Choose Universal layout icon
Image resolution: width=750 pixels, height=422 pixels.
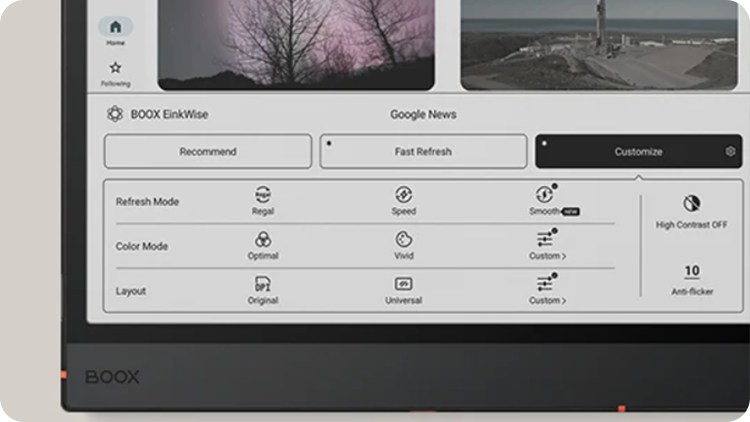pos(404,284)
